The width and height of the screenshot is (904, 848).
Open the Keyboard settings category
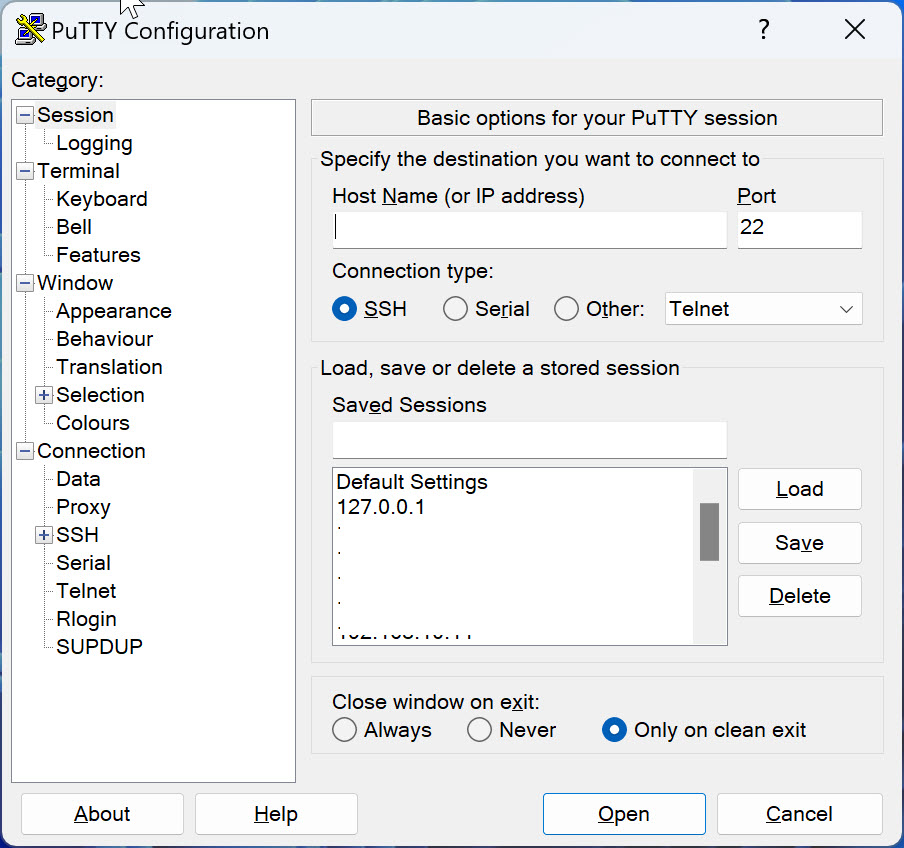(102, 199)
